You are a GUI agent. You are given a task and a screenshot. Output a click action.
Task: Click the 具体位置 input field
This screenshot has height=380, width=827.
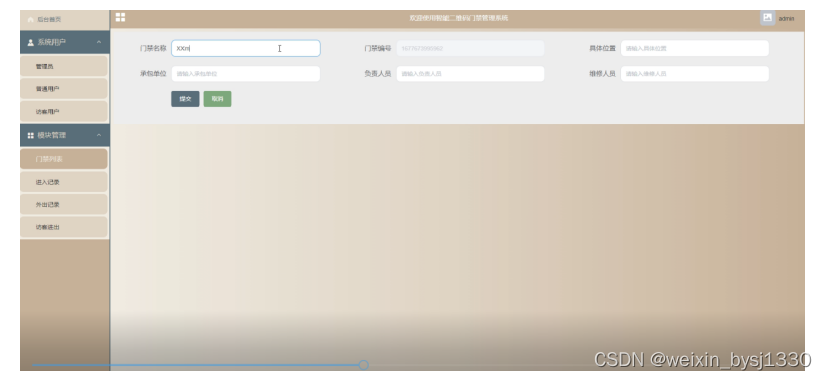tap(695, 48)
